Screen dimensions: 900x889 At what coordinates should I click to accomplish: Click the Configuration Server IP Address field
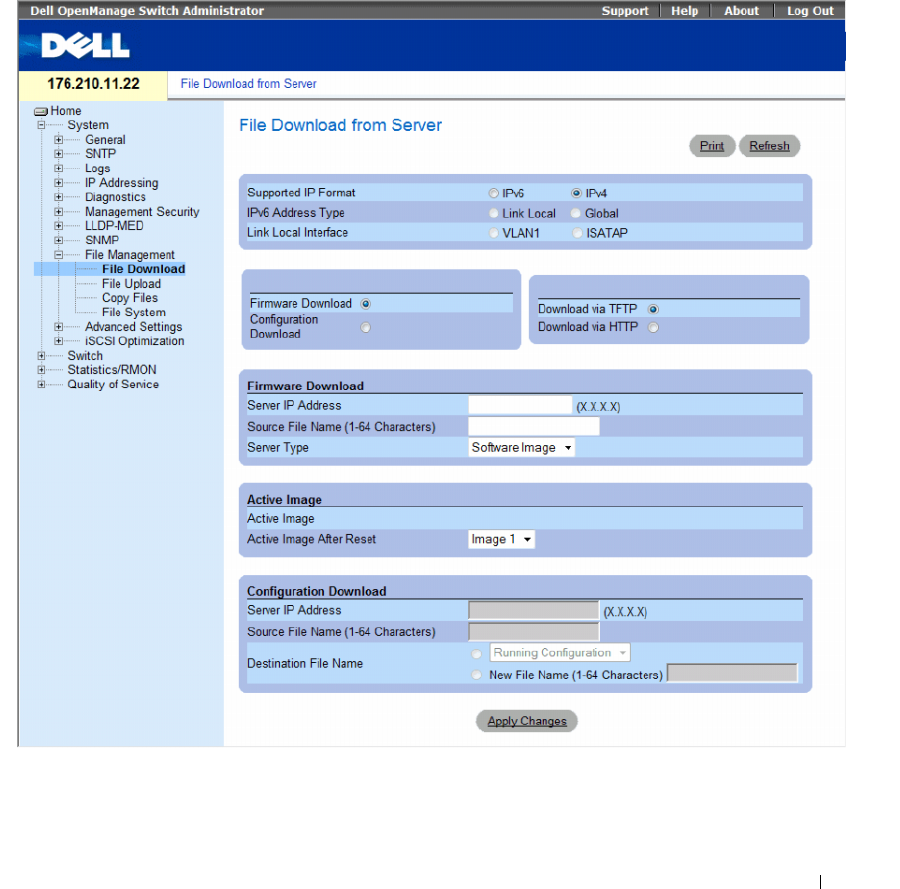coord(534,610)
